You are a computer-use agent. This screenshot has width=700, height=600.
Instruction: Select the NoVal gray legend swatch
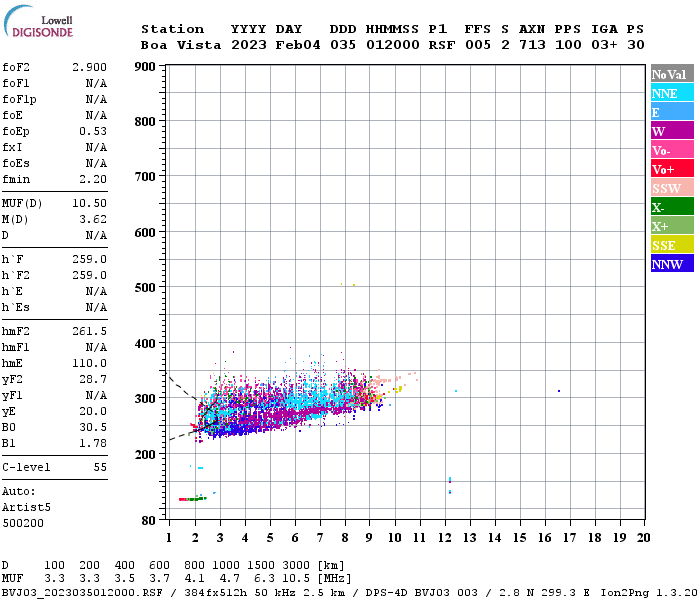pyautogui.click(x=672, y=74)
